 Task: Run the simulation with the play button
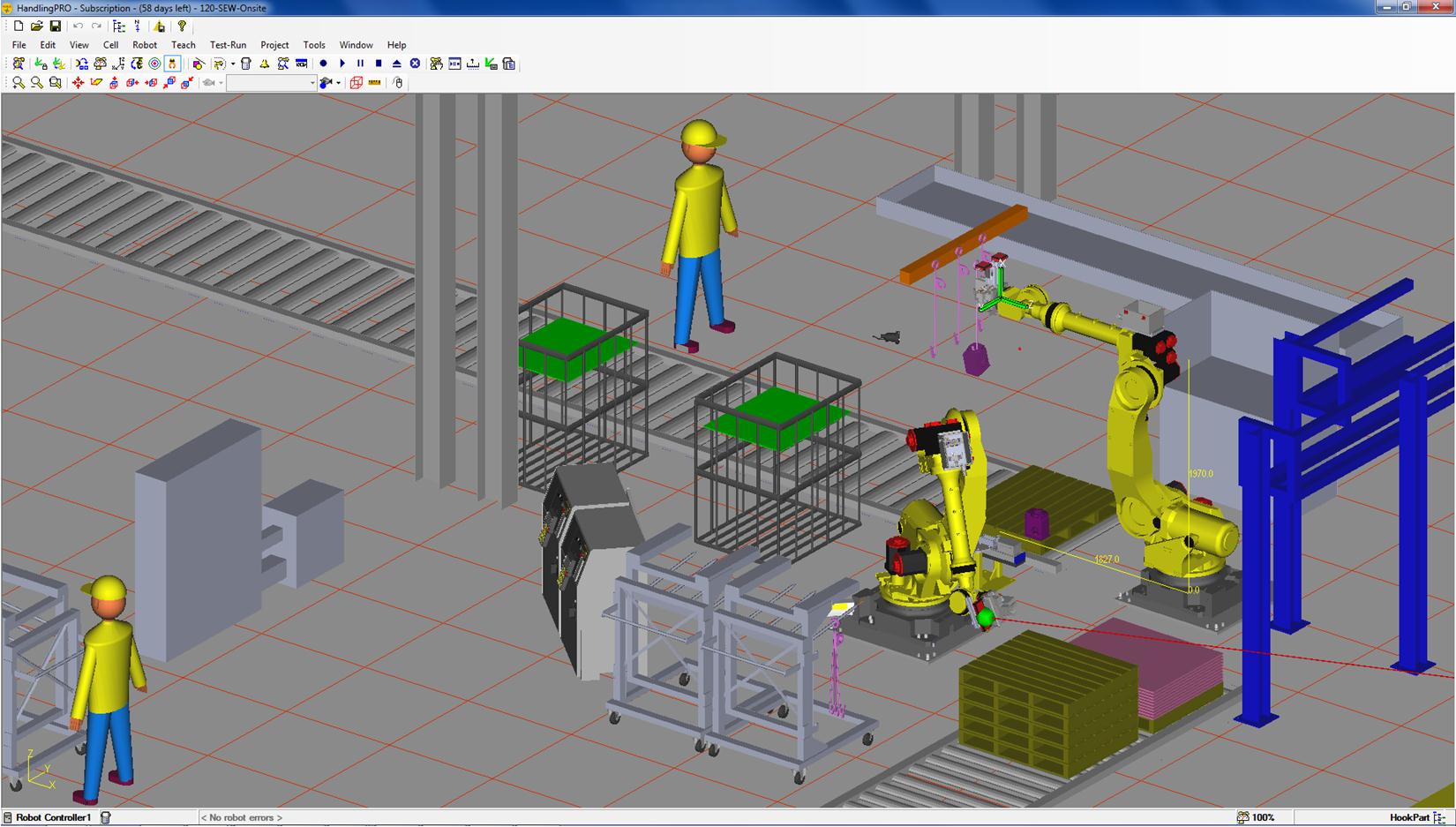pyautogui.click(x=342, y=64)
